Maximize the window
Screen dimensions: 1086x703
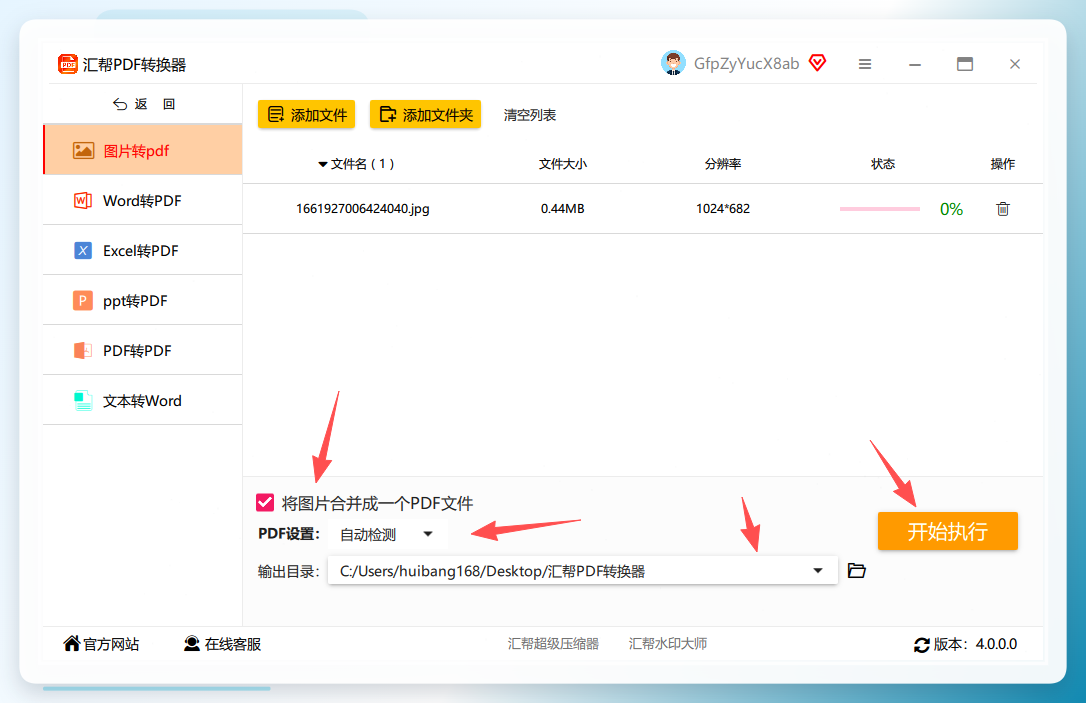pyautogui.click(x=965, y=64)
